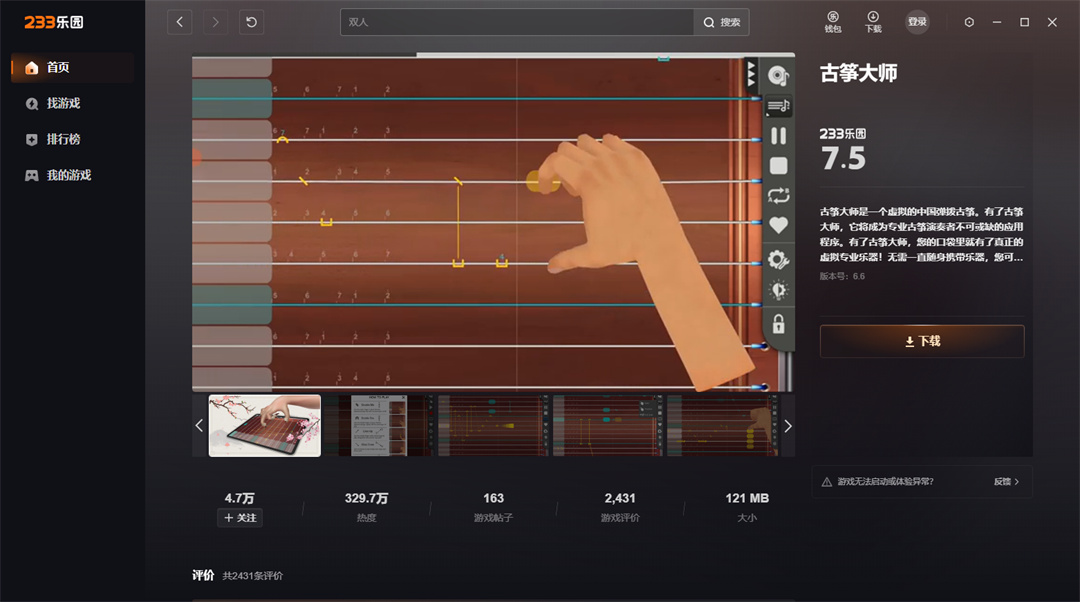1080x602 pixels.
Task: Open the 钱包 wallet icon
Action: [x=833, y=22]
